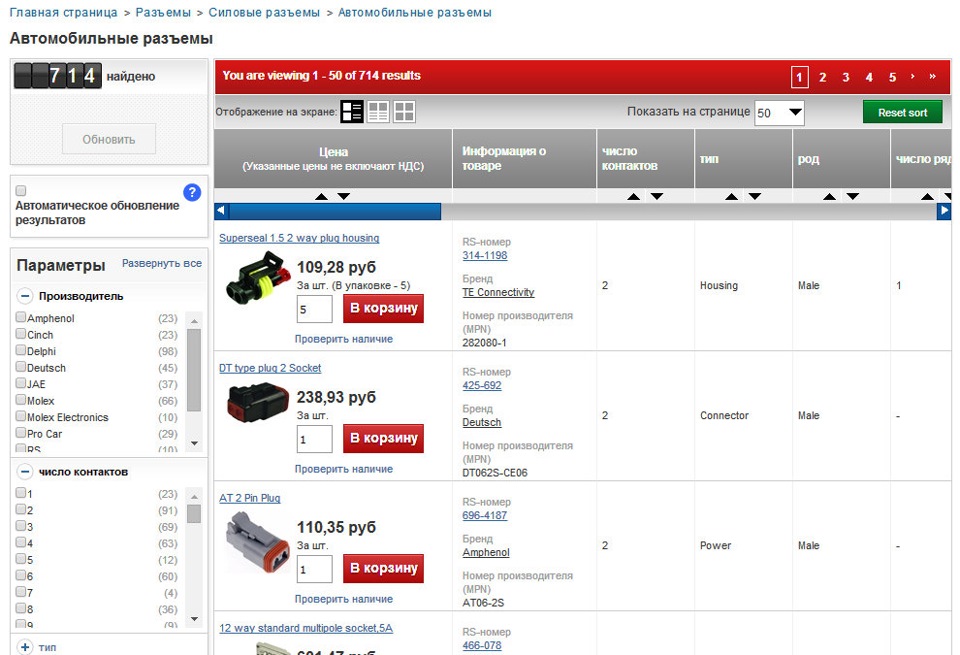
Task: Click quantity field for Superseal housing
Action: click(x=315, y=309)
